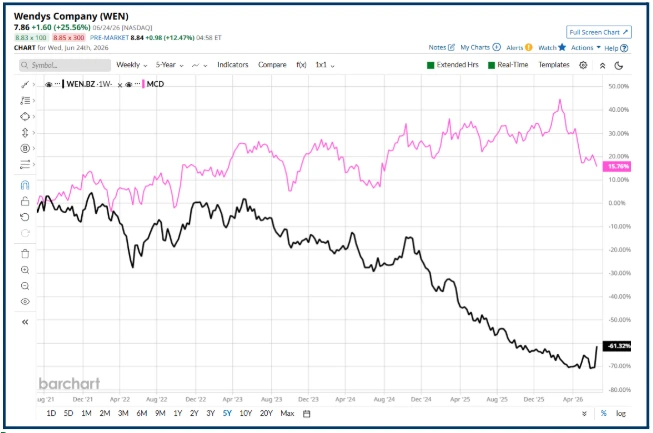Toggle the lock drawings icon
Viewport: 653px width, 433px height.
(25, 202)
